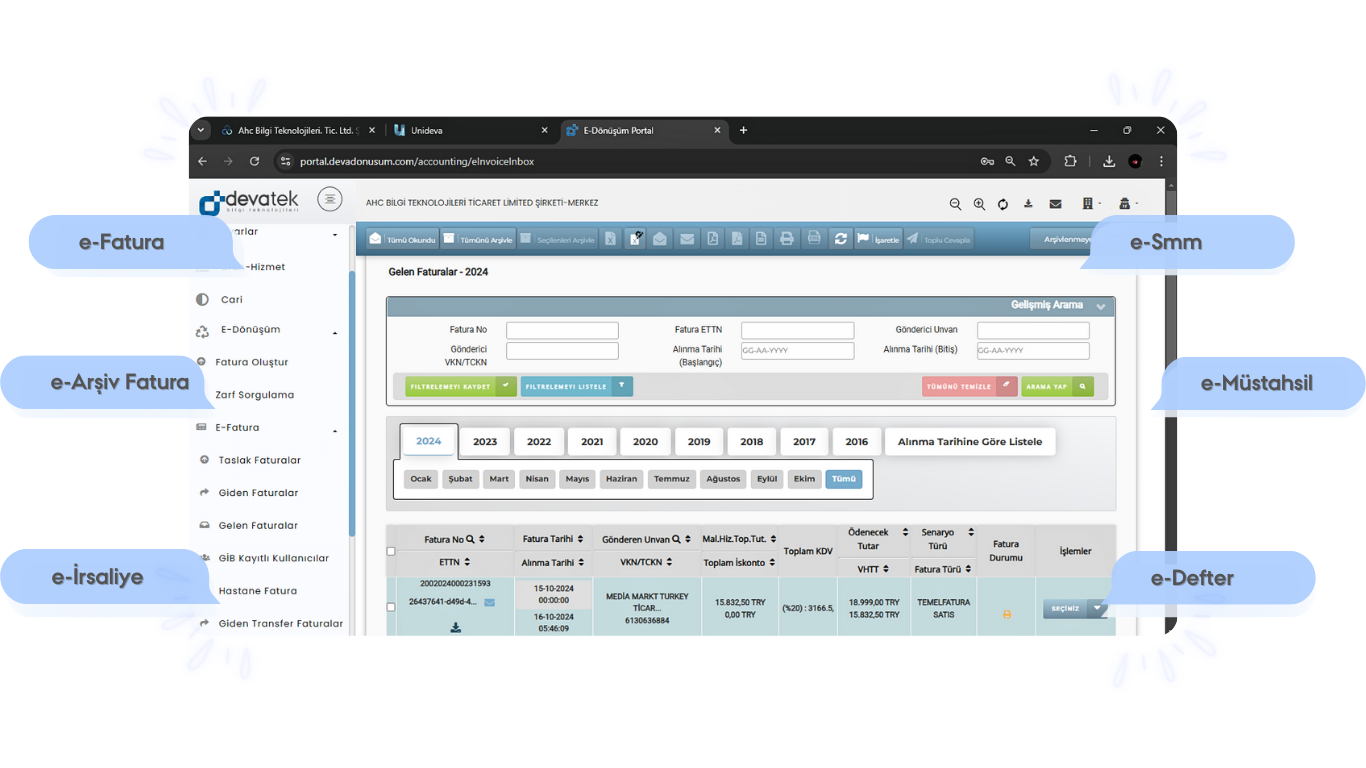Click the zoom in magnifier icon in header
The image size is (1366, 768).
pos(979,204)
